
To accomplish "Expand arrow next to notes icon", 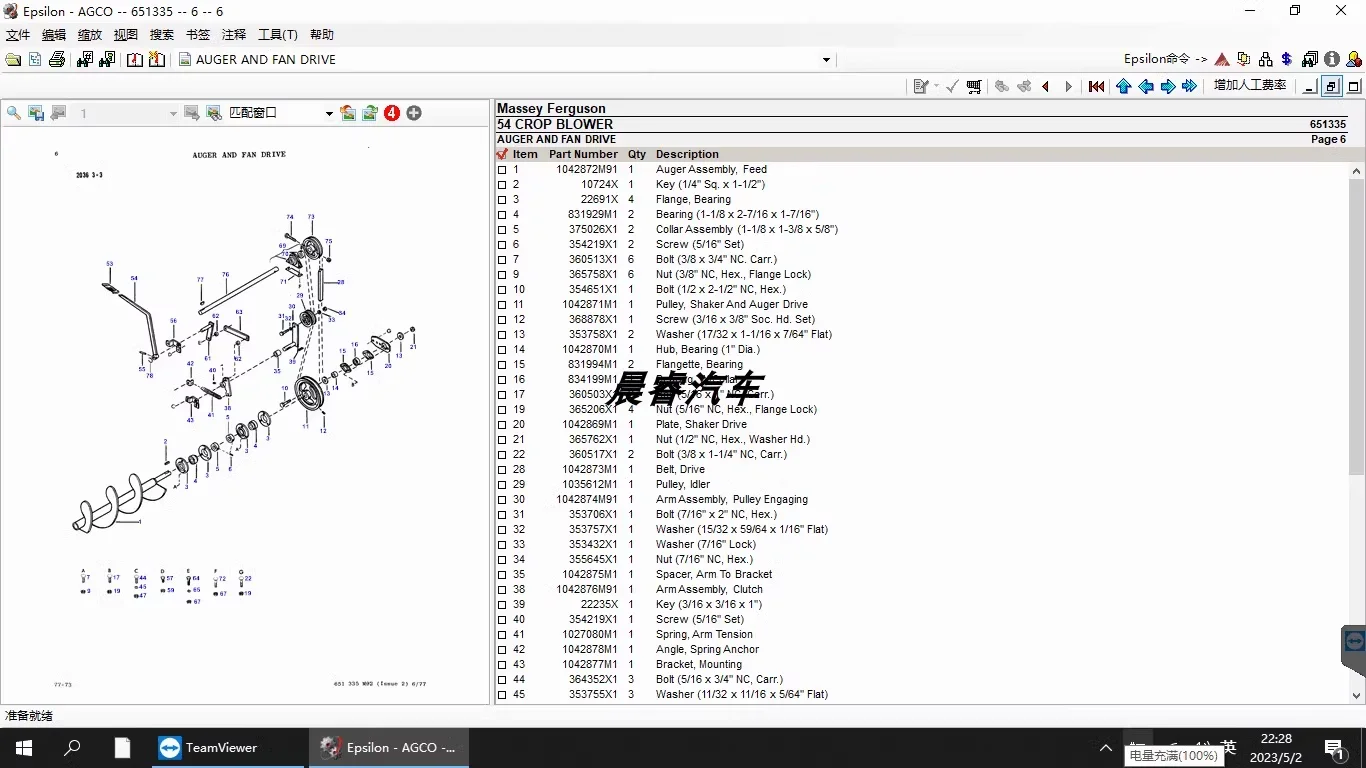I will click(x=937, y=87).
